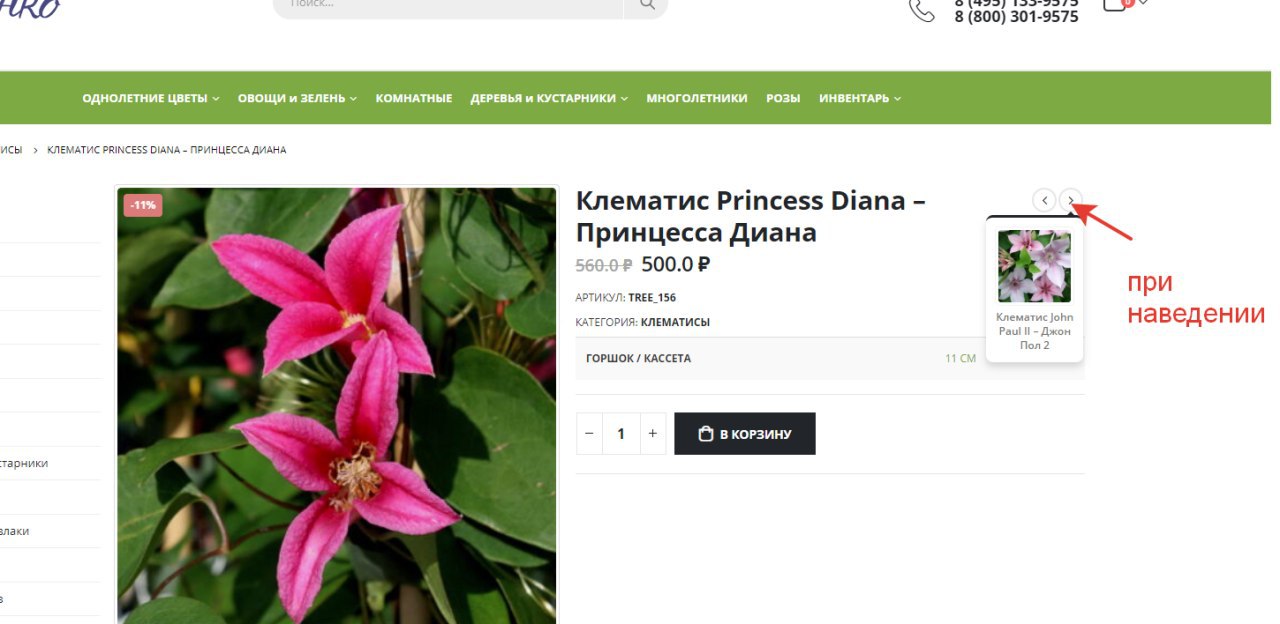The height and width of the screenshot is (624, 1280).
Task: Click the quantity input field
Action: 621,434
